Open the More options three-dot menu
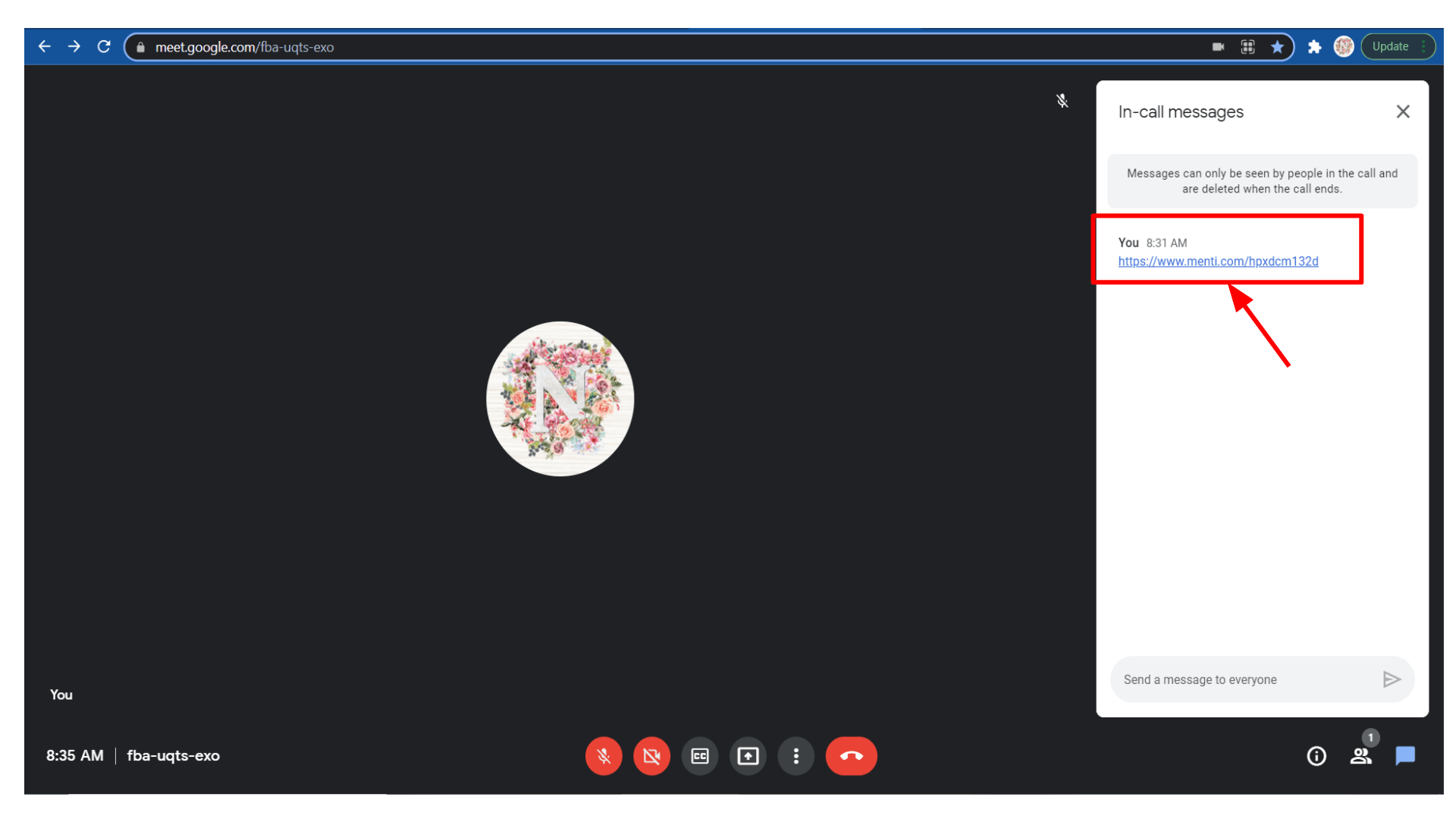Viewport: 1456px width, 819px height. coord(796,756)
